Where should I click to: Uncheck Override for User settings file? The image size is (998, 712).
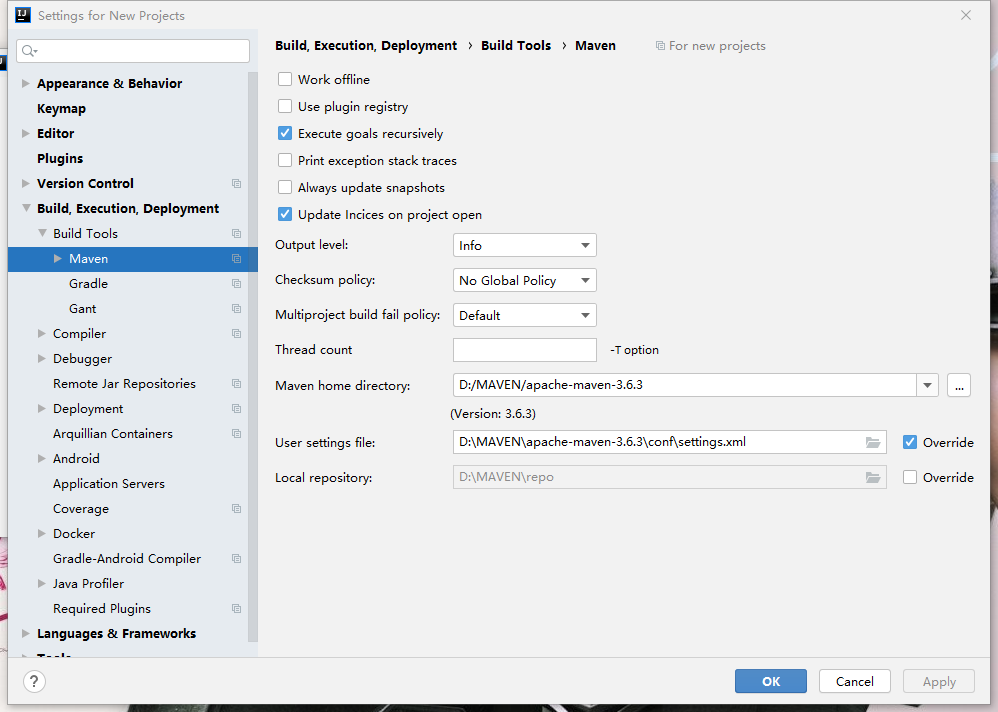click(x=910, y=442)
